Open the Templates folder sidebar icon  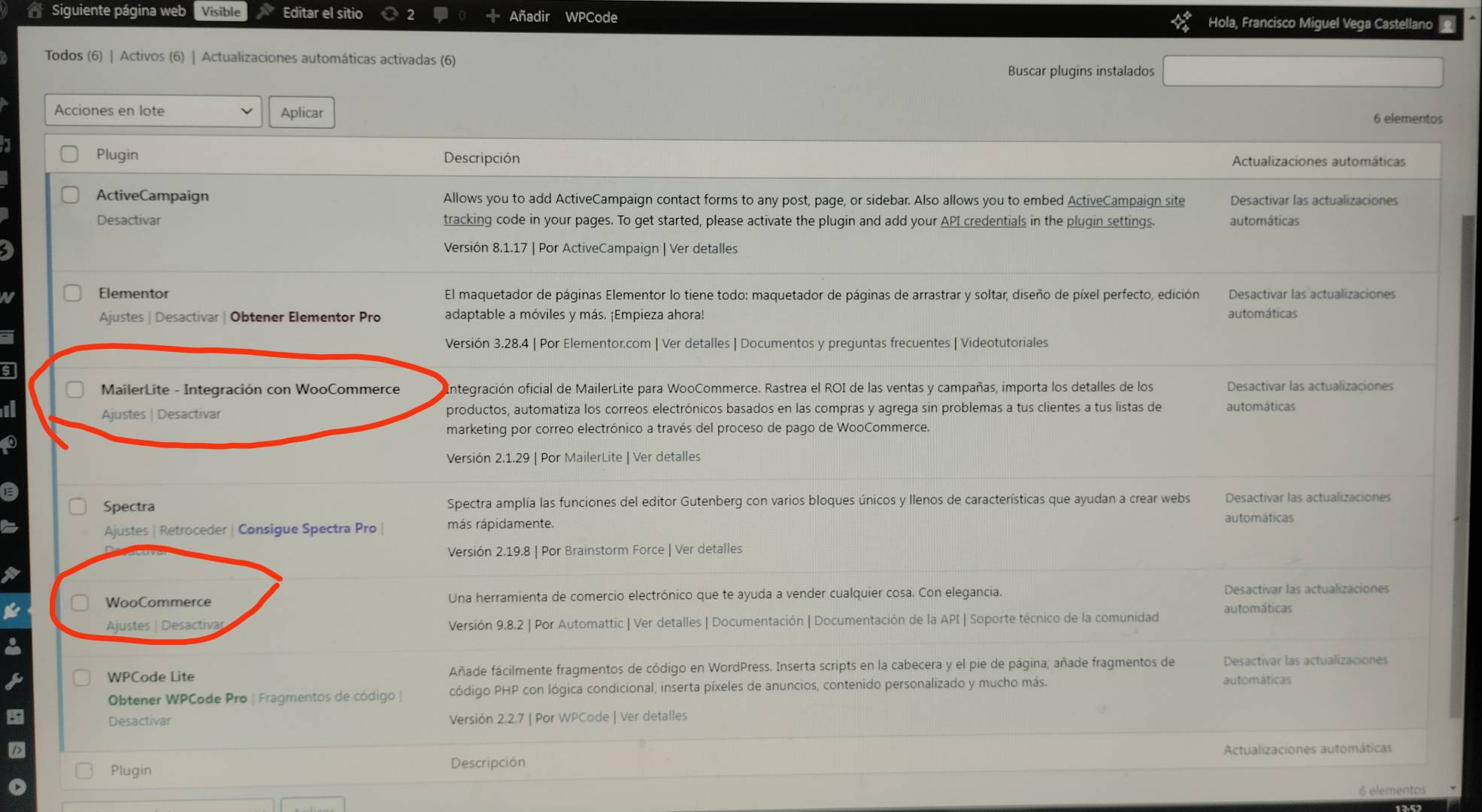coord(10,526)
